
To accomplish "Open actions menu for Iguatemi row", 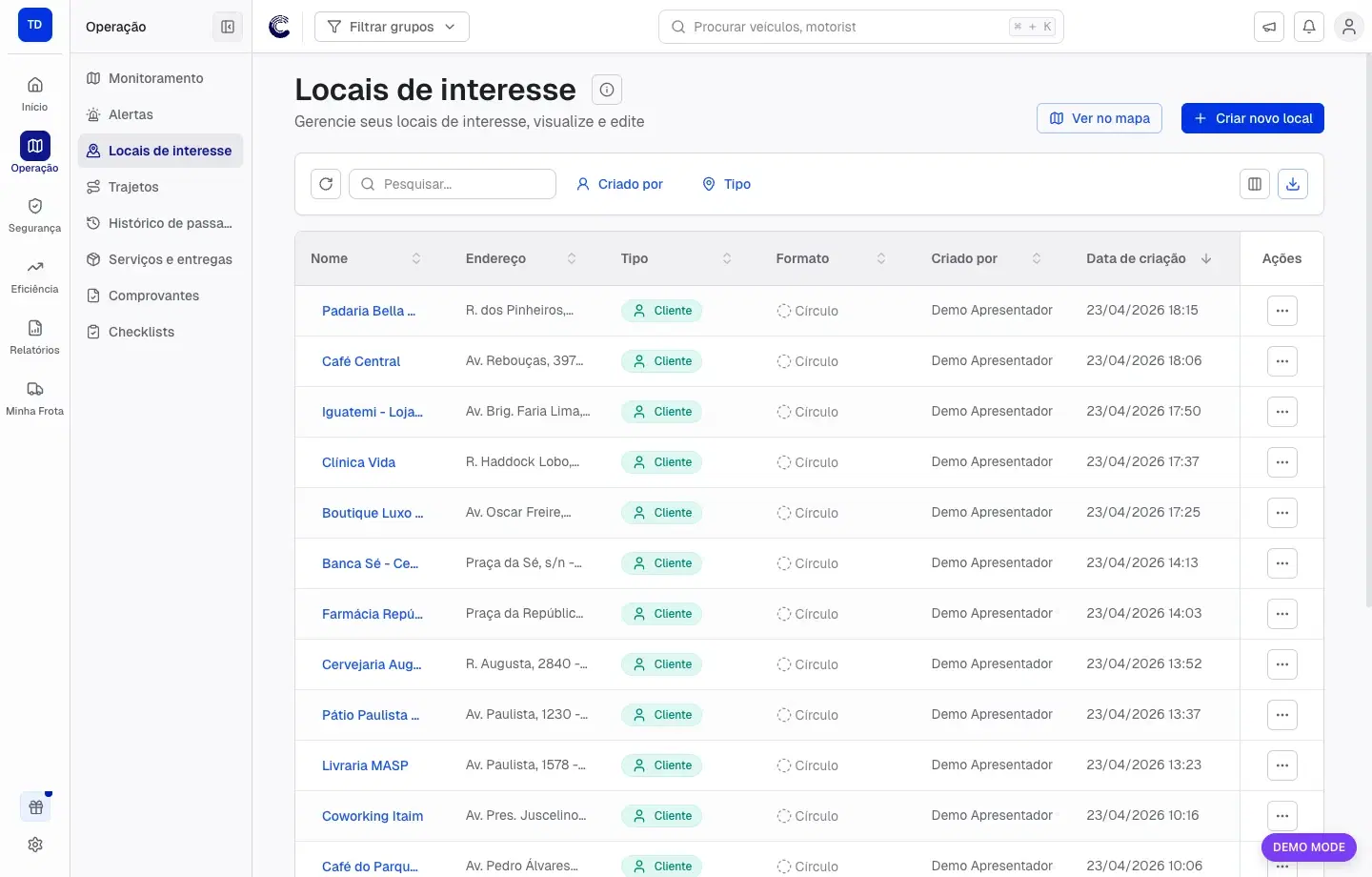I will tap(1282, 412).
